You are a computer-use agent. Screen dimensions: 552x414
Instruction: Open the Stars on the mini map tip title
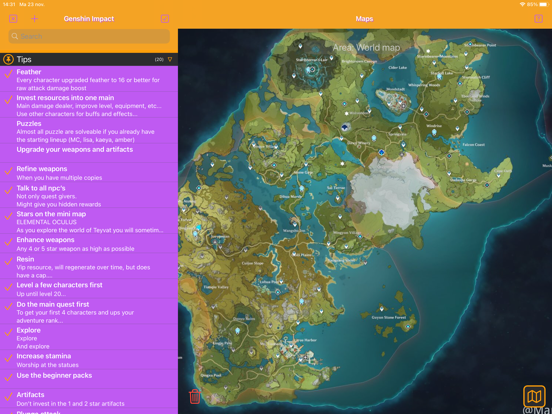pyautogui.click(x=51, y=214)
